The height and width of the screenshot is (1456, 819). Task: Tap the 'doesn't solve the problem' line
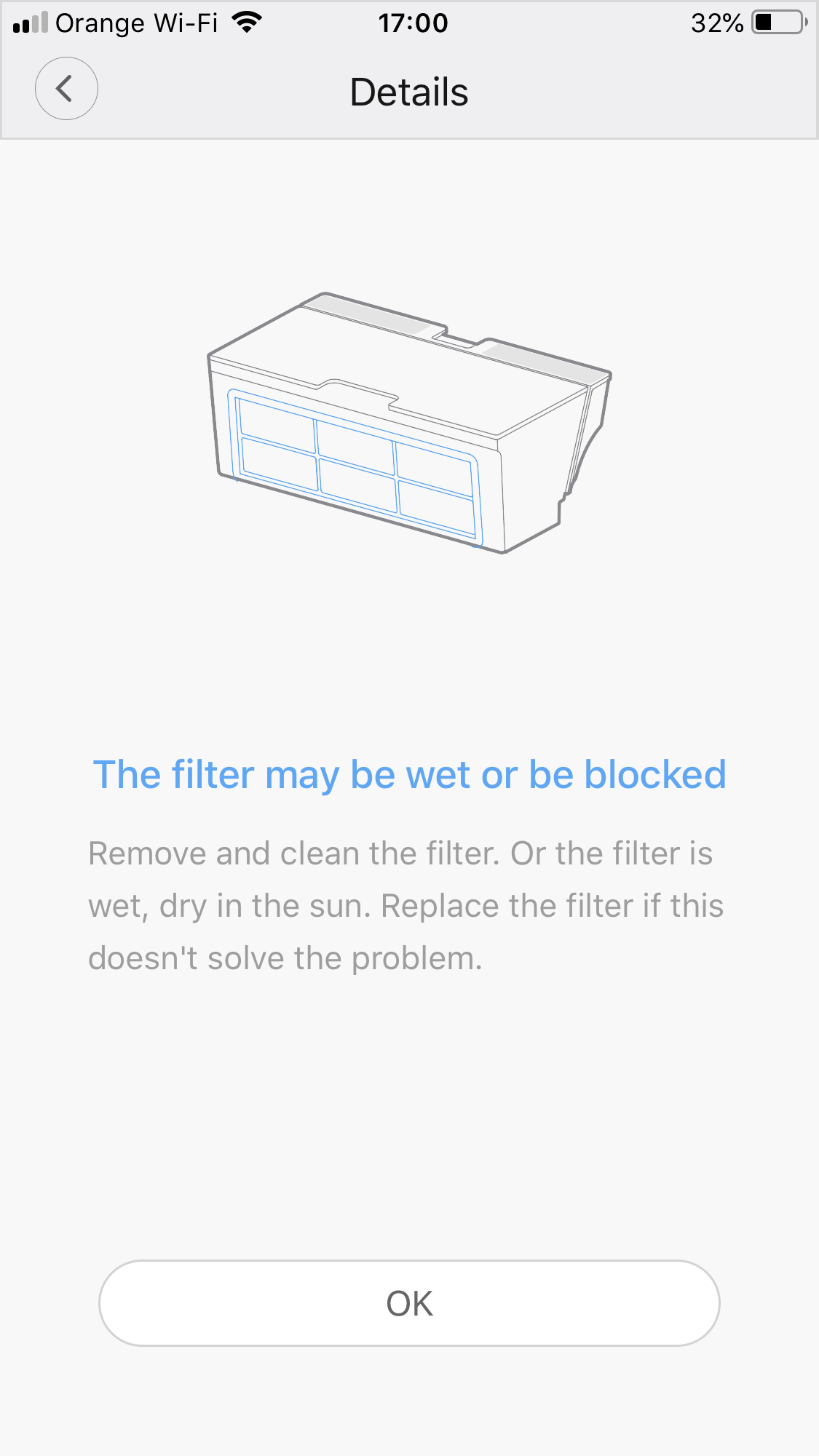pos(285,958)
